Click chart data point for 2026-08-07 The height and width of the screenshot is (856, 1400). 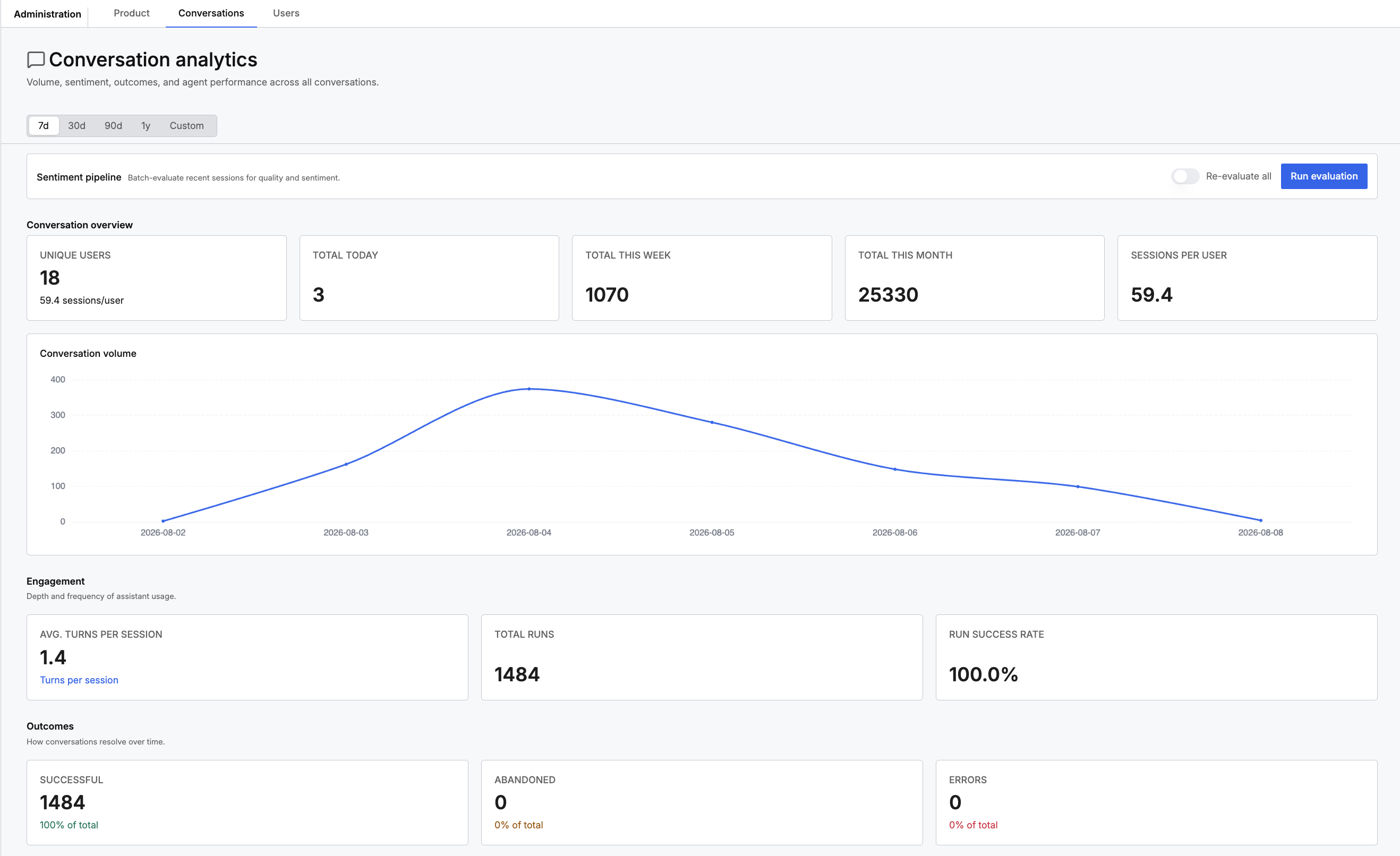coord(1078,486)
